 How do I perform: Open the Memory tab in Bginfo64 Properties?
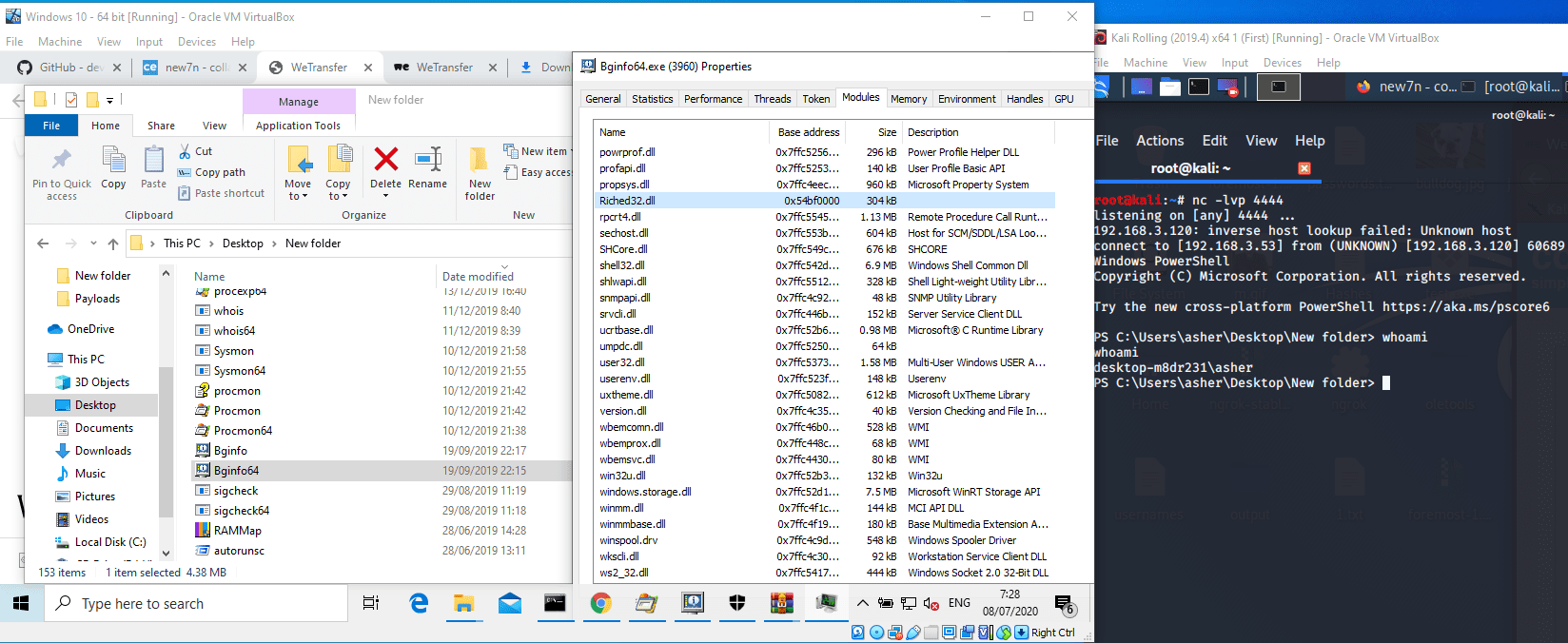[909, 99]
